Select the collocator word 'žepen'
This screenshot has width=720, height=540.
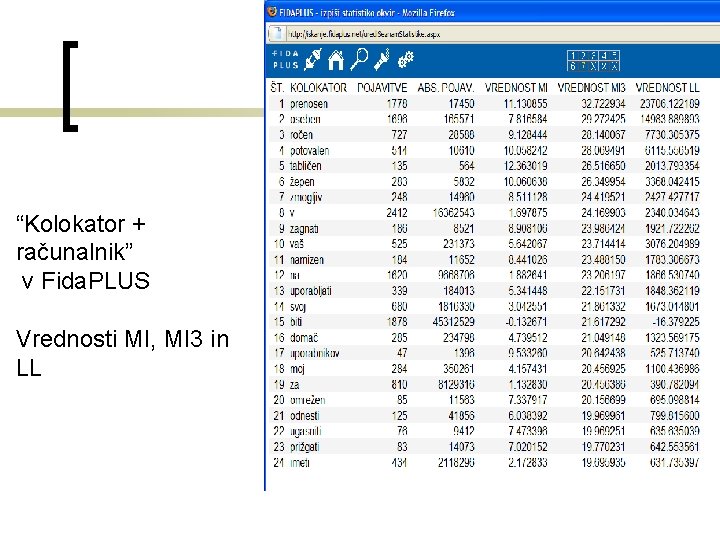(302, 182)
